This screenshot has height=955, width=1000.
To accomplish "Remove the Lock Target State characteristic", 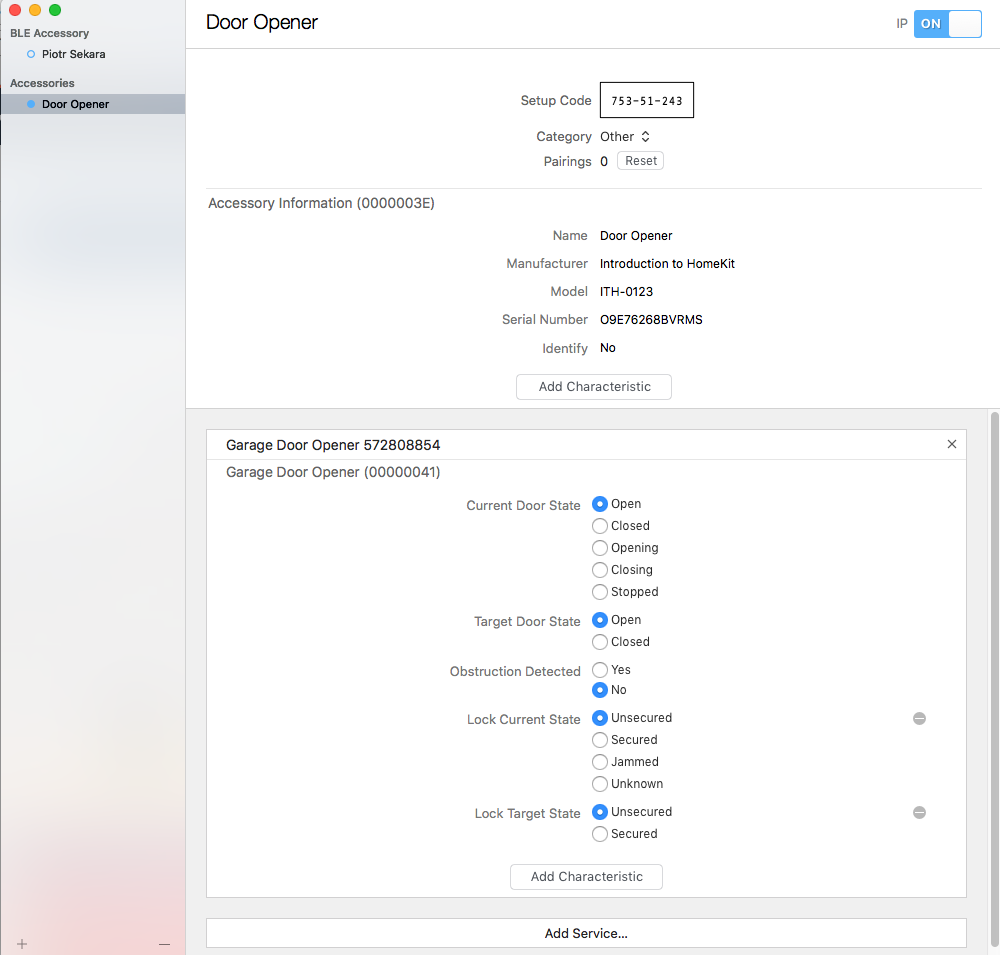I will [x=919, y=812].
